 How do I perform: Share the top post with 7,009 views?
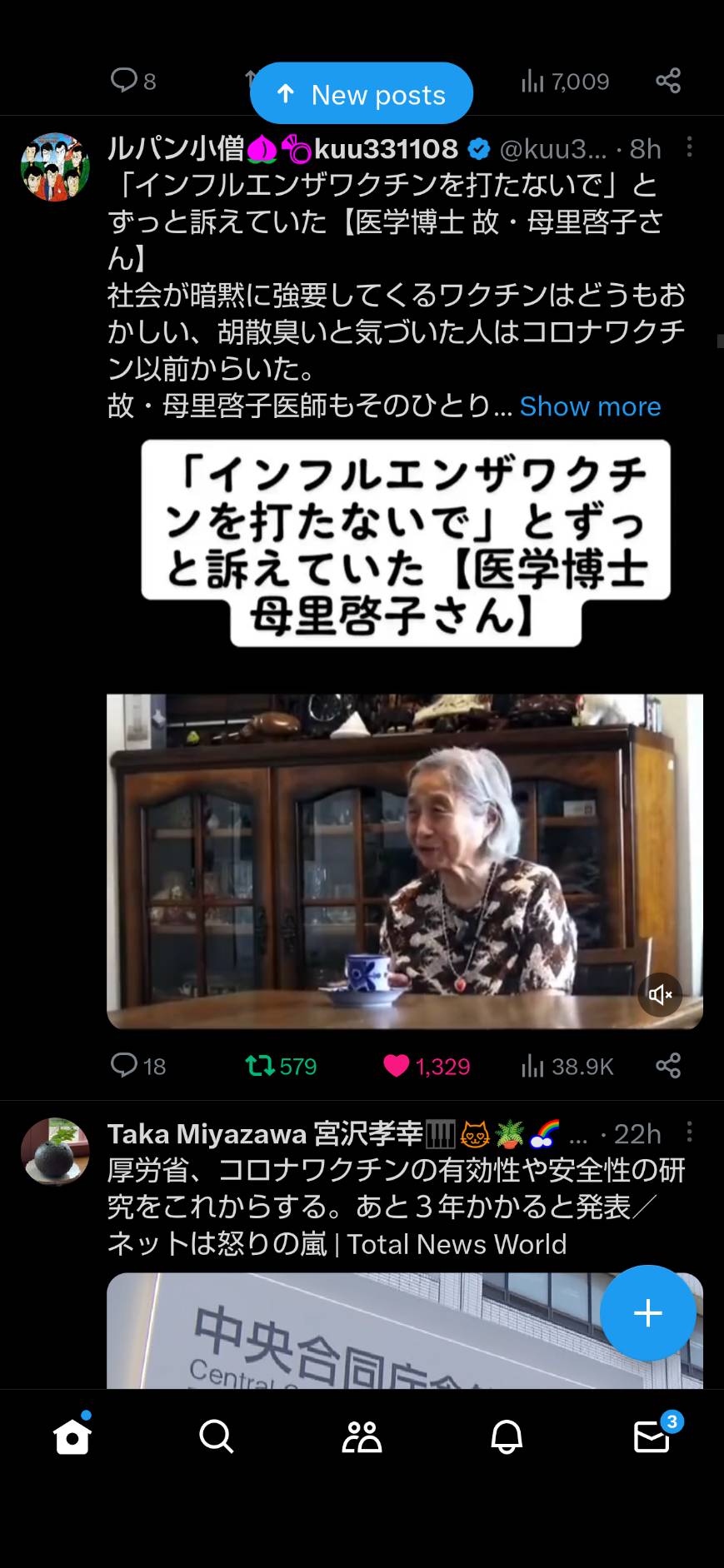click(668, 81)
